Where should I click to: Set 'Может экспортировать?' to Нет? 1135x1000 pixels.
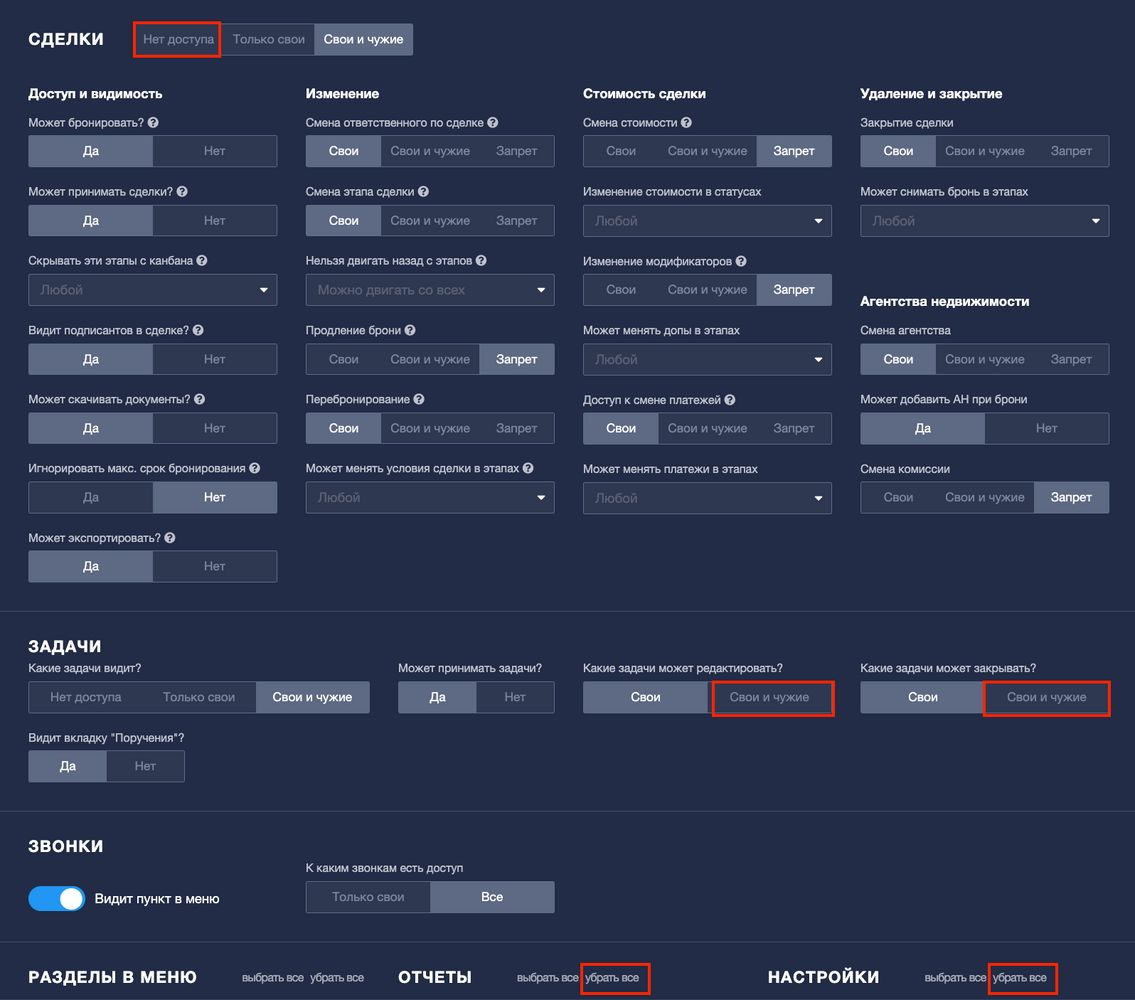(214, 566)
